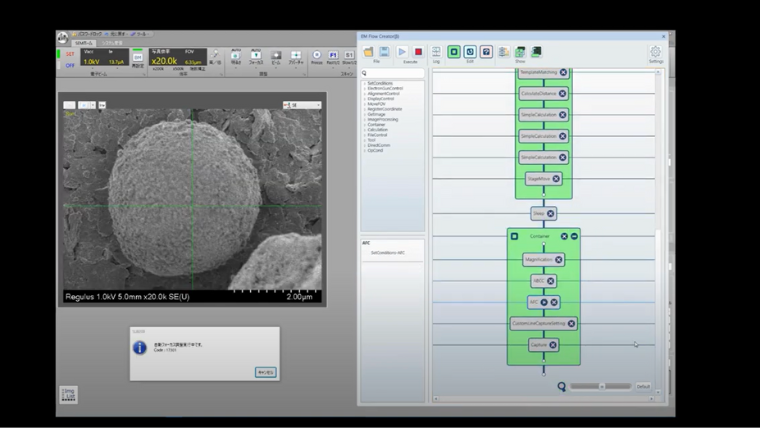The height and width of the screenshot is (428, 760).
Task: Expand the Calculation category
Action: (364, 130)
